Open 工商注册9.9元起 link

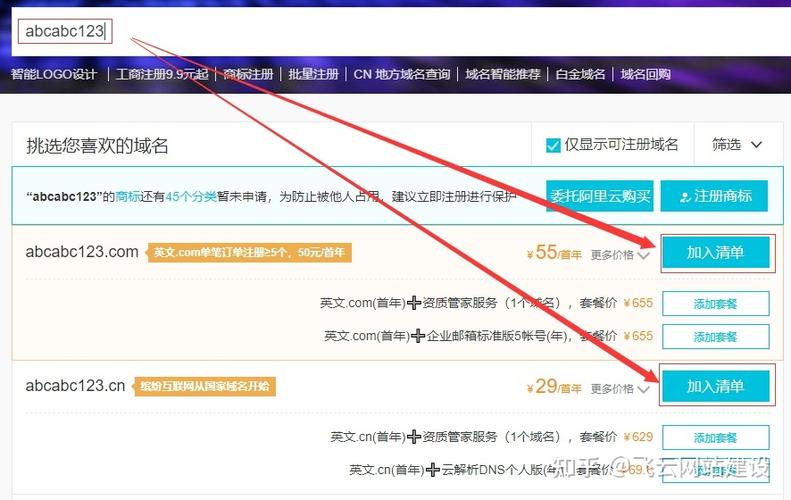point(162,75)
